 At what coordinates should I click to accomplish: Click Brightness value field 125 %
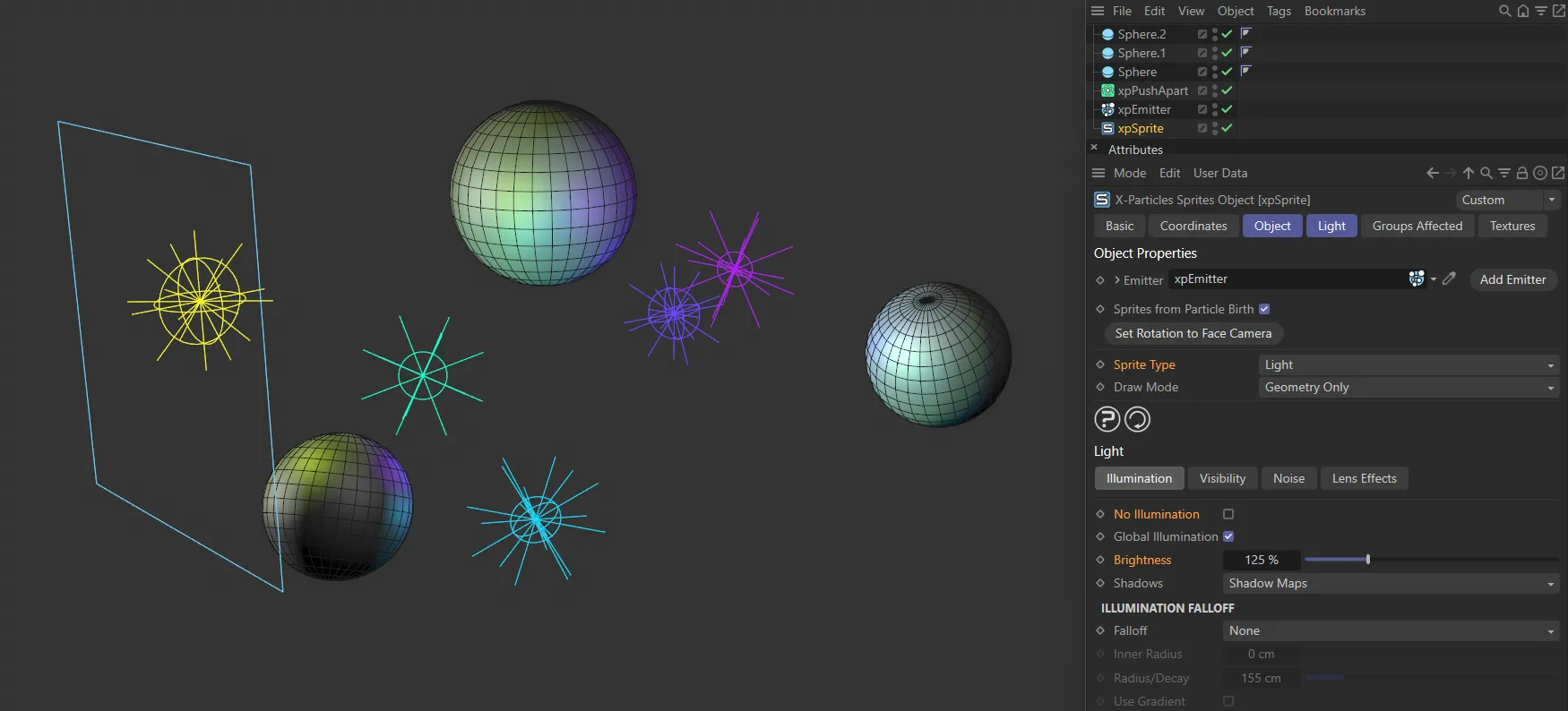point(1262,560)
